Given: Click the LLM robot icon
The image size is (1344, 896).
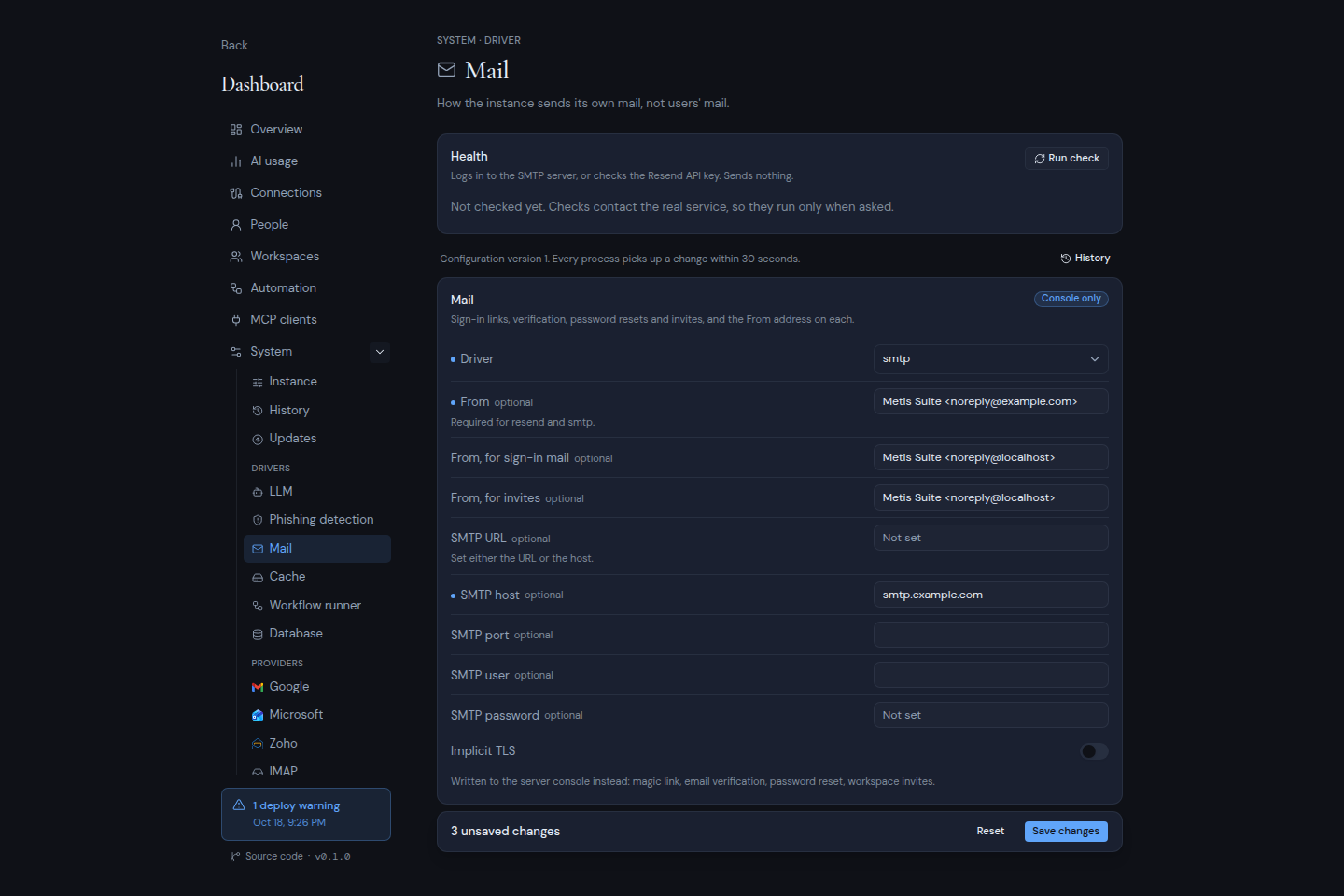Looking at the screenshot, I should 258,492.
